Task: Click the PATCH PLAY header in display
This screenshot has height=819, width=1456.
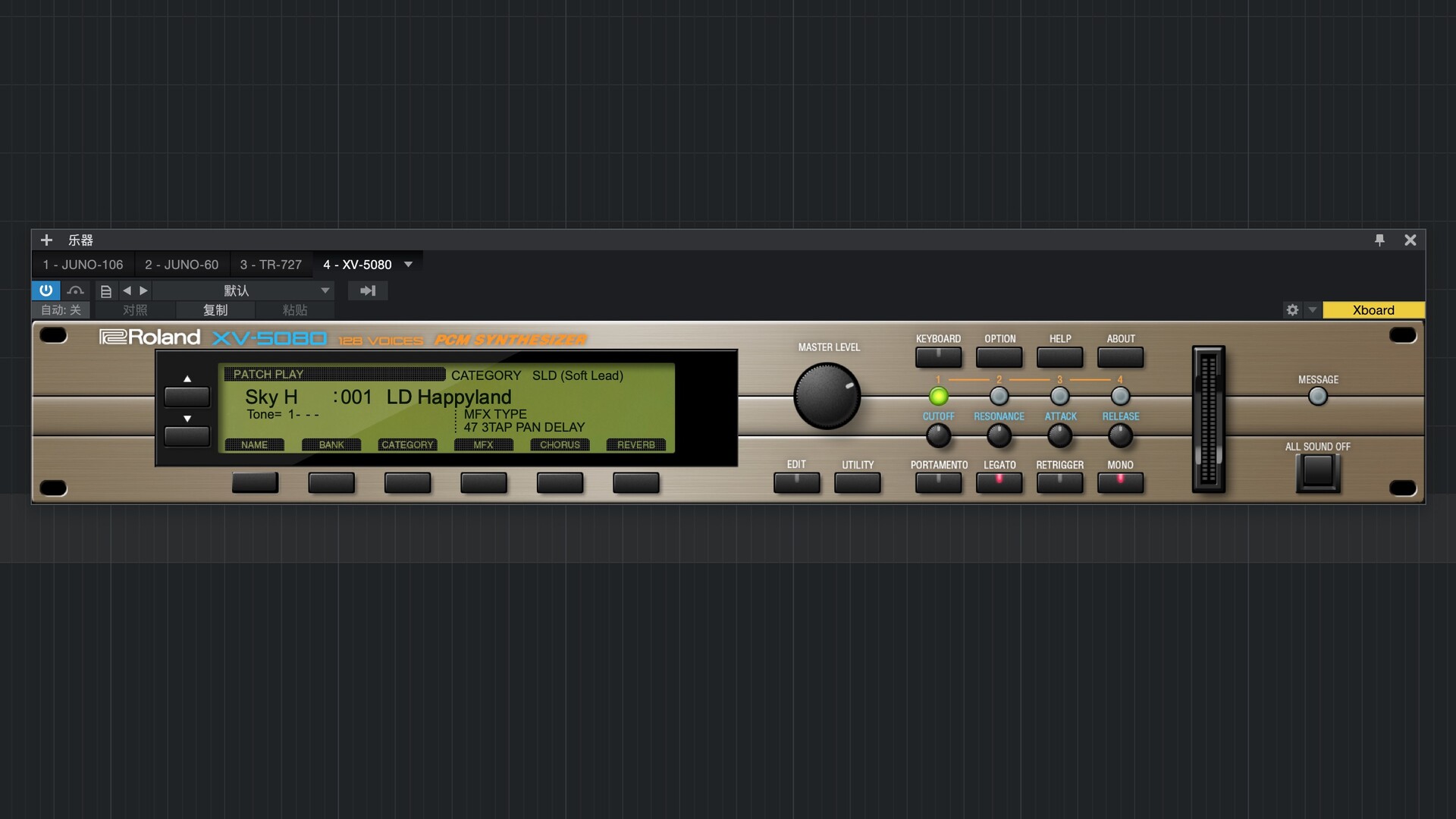Action: click(334, 375)
